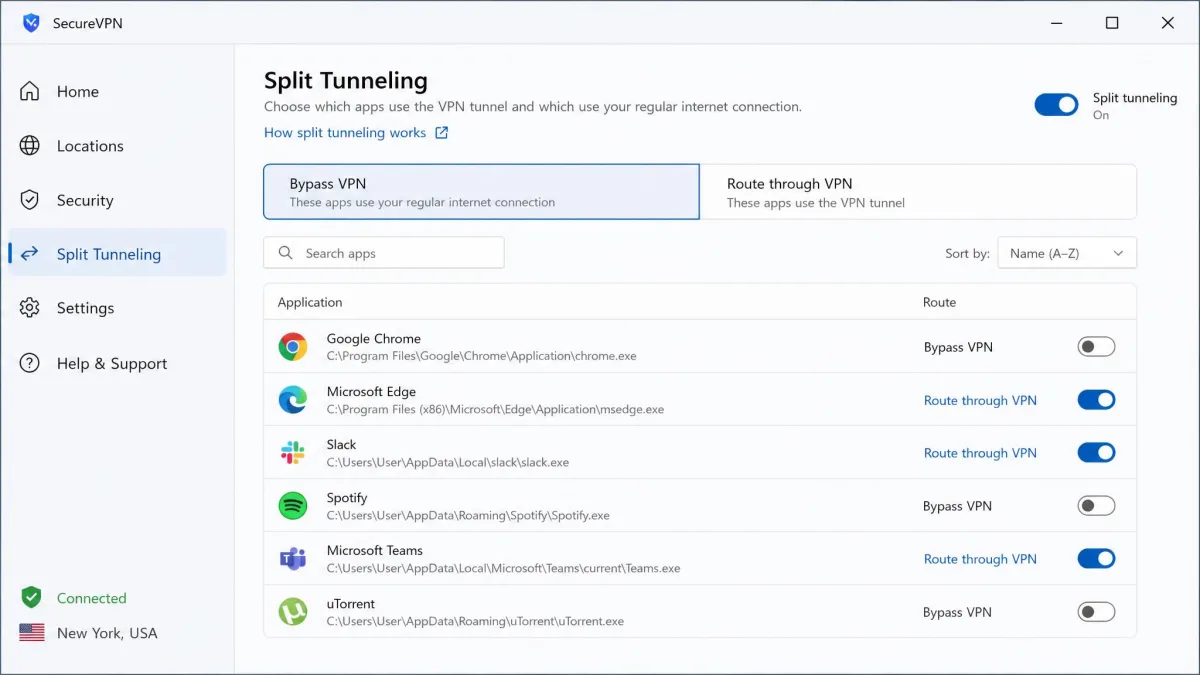1200x675 pixels.
Task: Go to the Home page
Action: tap(117, 91)
